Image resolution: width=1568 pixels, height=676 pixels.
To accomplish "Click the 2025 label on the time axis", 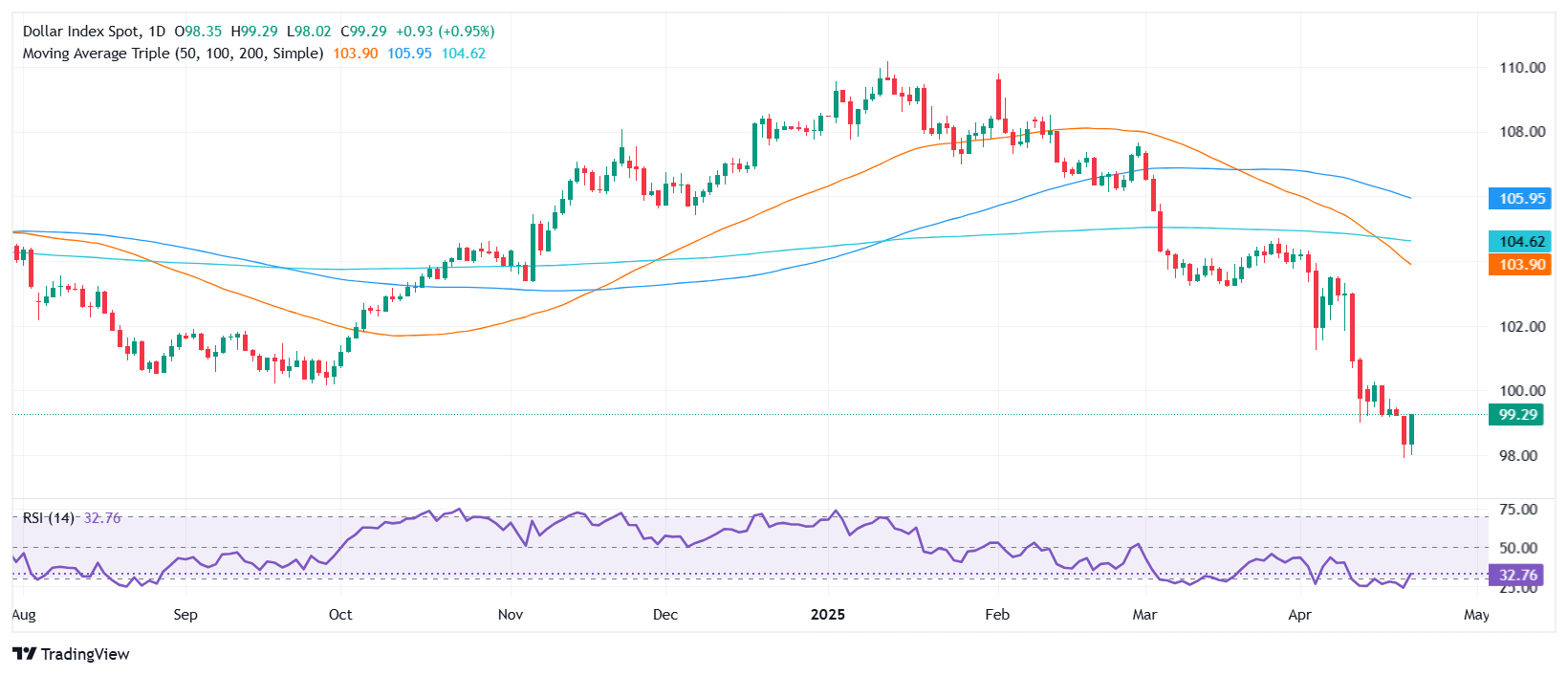I will pyautogui.click(x=827, y=614).
